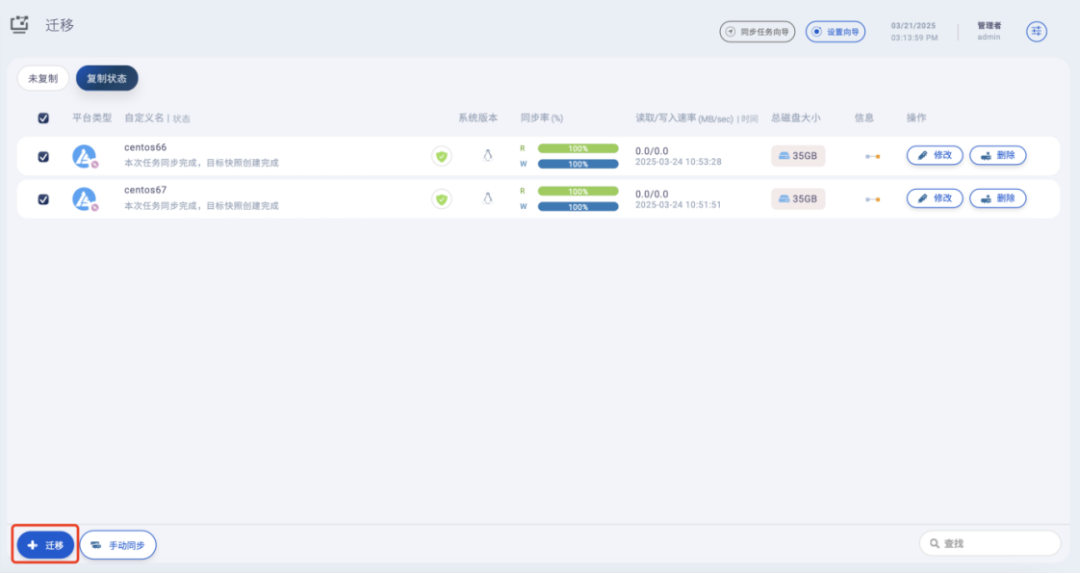
Task: Click timestamp 2025-03-24 10:51:51
Action: coord(678,205)
